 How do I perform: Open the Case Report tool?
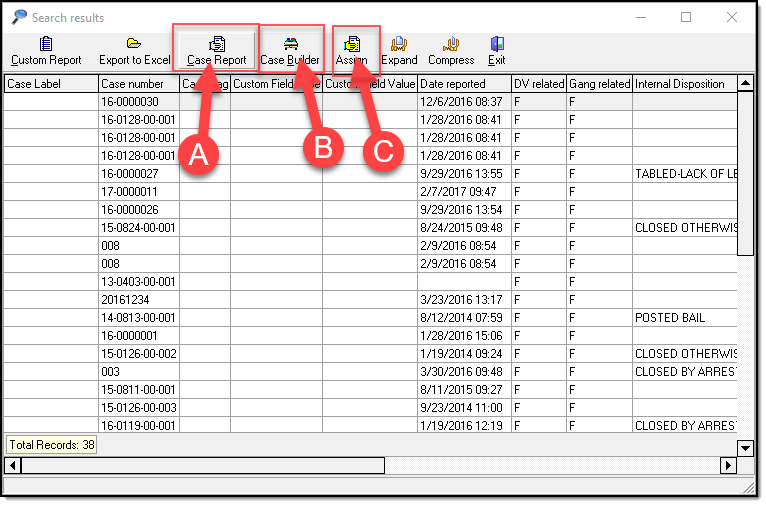tap(216, 51)
